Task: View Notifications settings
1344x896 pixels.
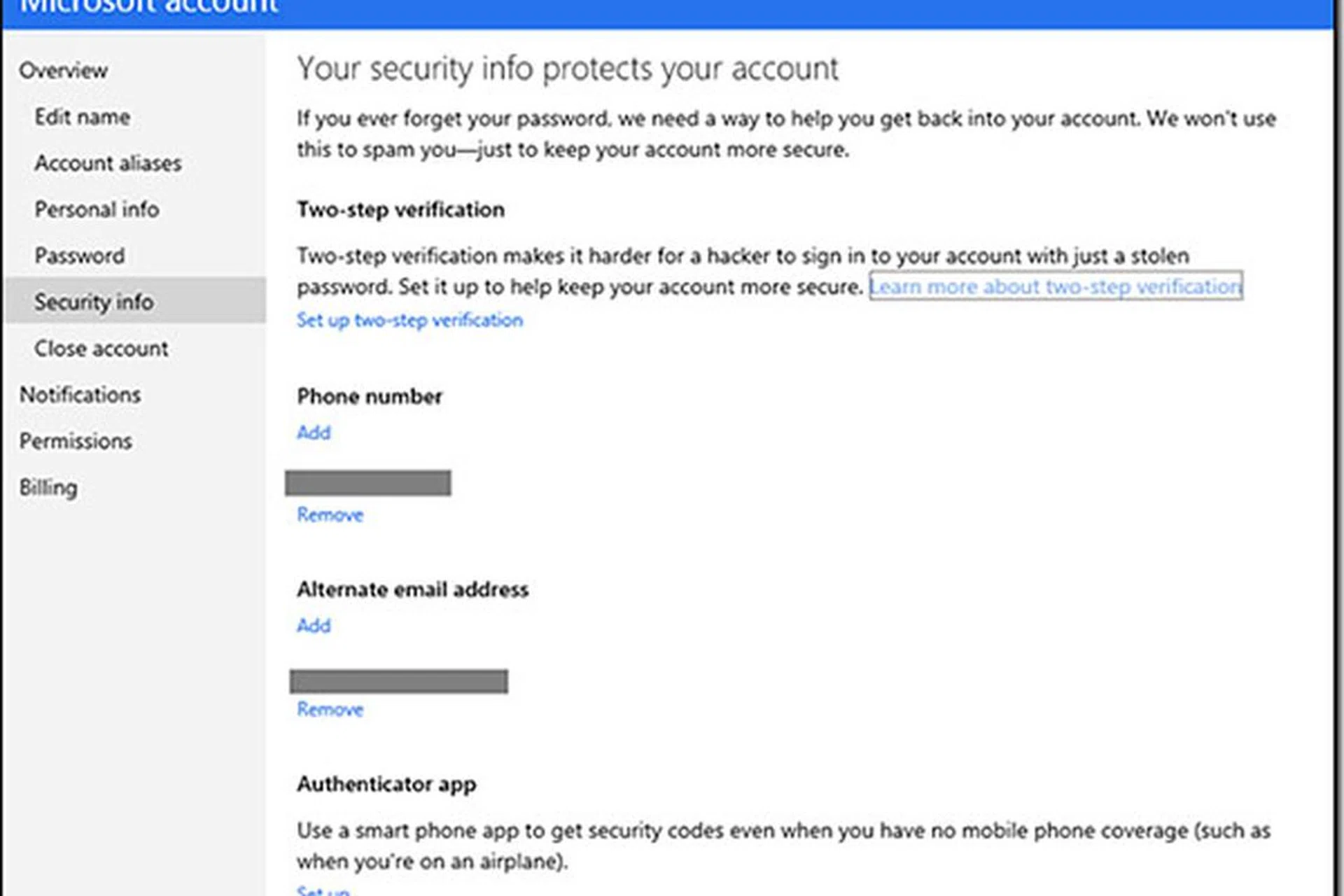Action: tap(79, 394)
